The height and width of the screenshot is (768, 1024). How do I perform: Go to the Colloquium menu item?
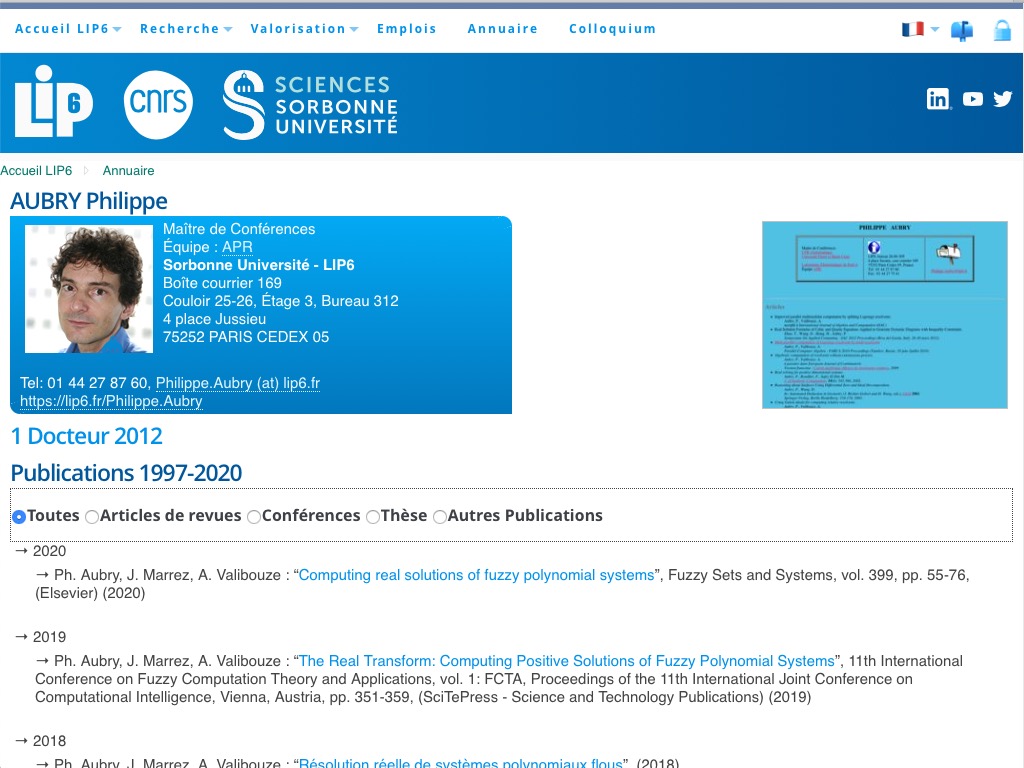(x=612, y=29)
